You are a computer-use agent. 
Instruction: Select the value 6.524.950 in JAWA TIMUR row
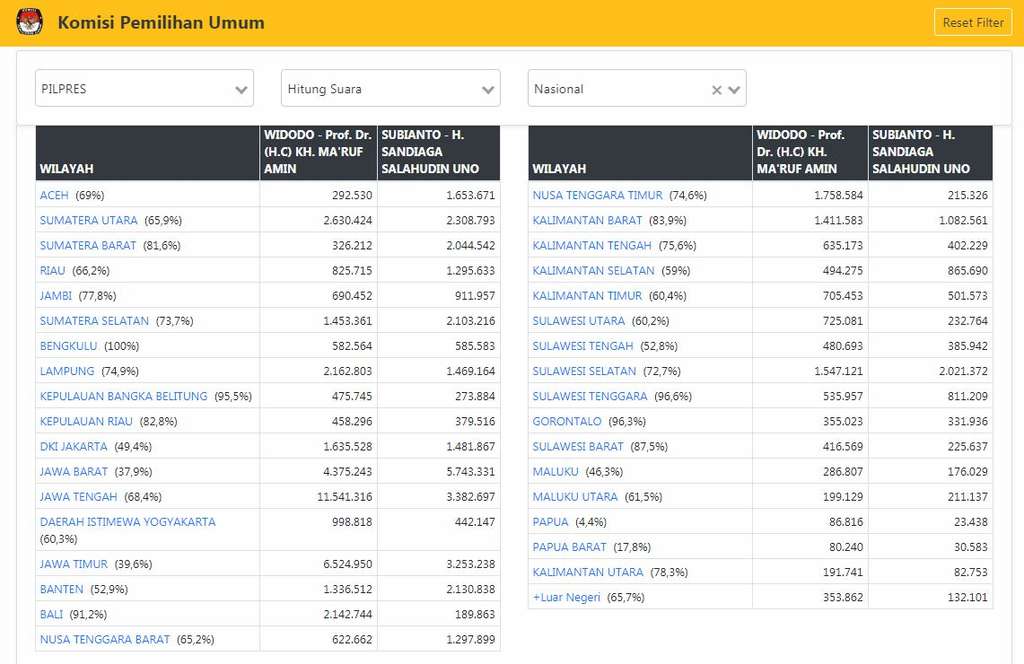click(347, 564)
